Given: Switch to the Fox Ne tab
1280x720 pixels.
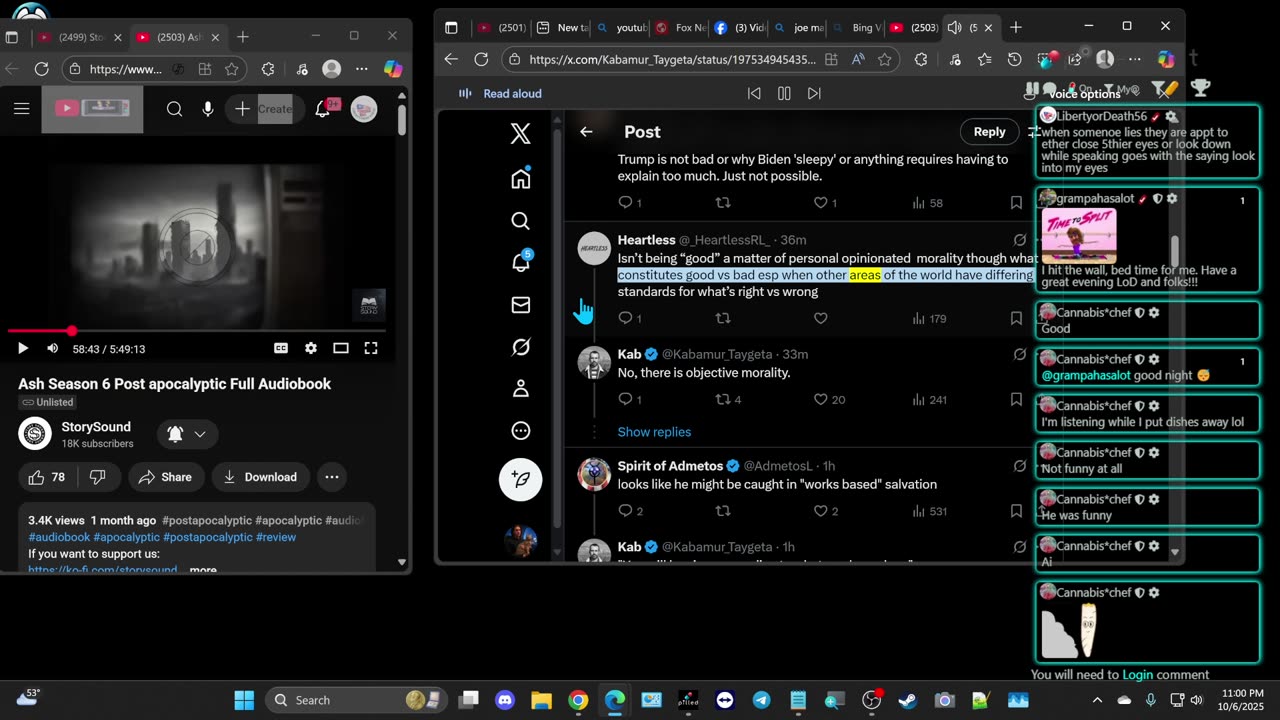Looking at the screenshot, I should pyautogui.click(x=678, y=27).
